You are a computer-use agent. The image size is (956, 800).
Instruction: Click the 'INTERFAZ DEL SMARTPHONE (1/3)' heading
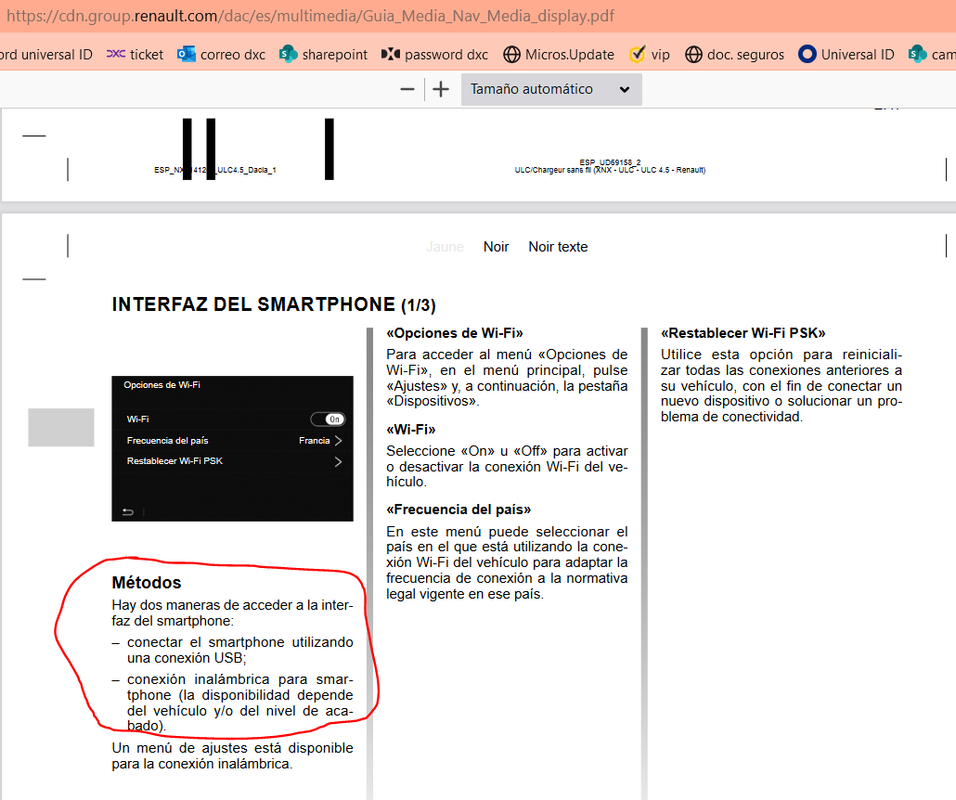tap(274, 304)
